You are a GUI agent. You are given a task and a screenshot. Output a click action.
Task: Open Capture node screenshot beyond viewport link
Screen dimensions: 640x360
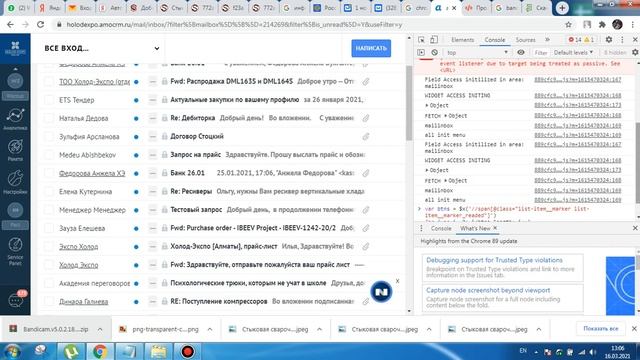pos(488,290)
